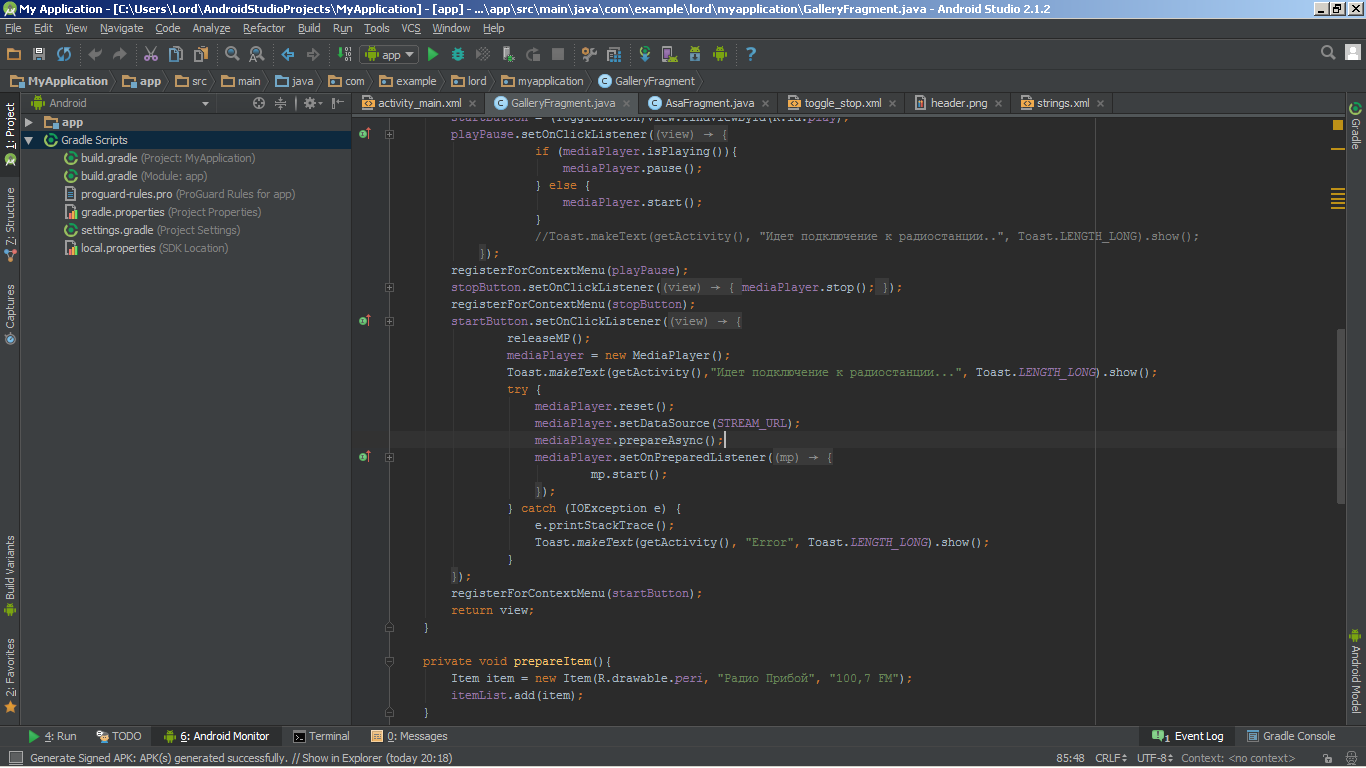Click the Synchronize refresh icon in toolbar

tap(64, 54)
